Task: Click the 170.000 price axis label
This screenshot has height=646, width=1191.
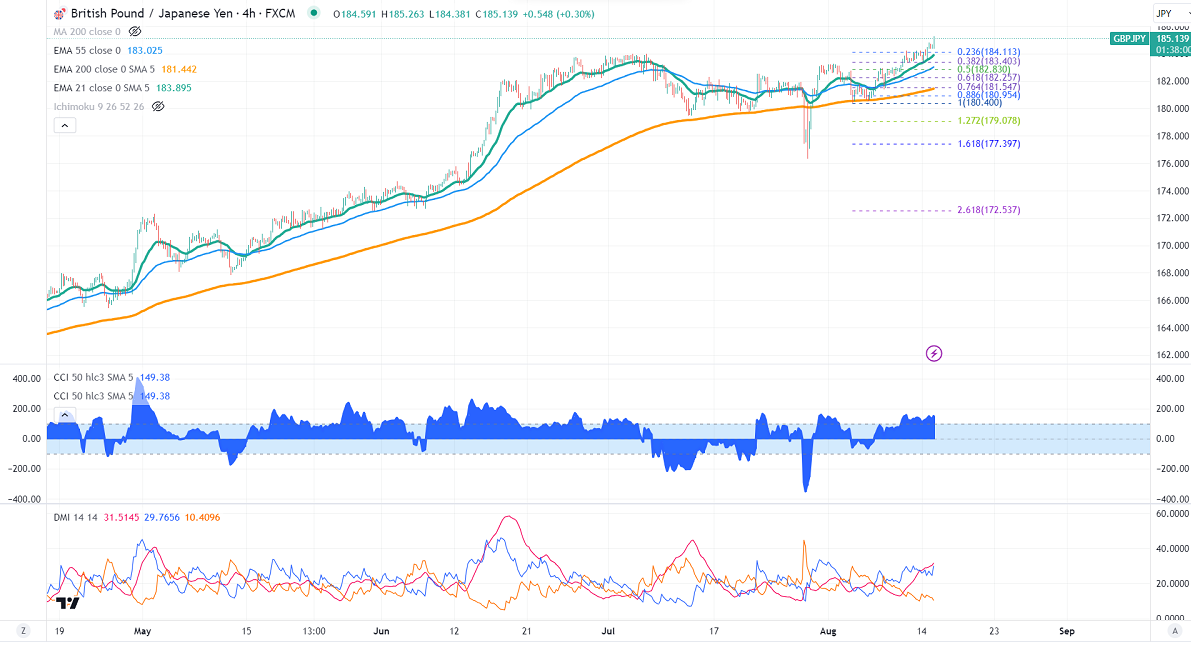Action: coord(1174,245)
